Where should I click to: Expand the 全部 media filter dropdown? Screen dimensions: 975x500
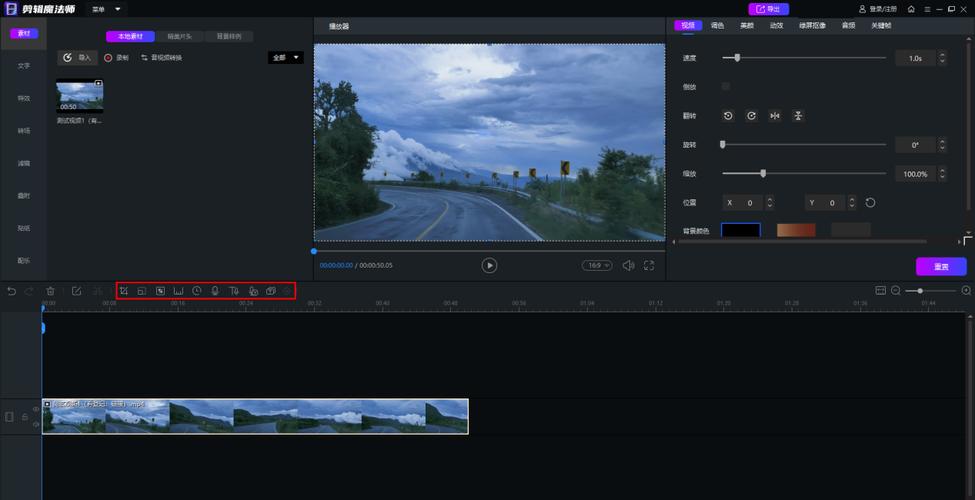pos(285,58)
